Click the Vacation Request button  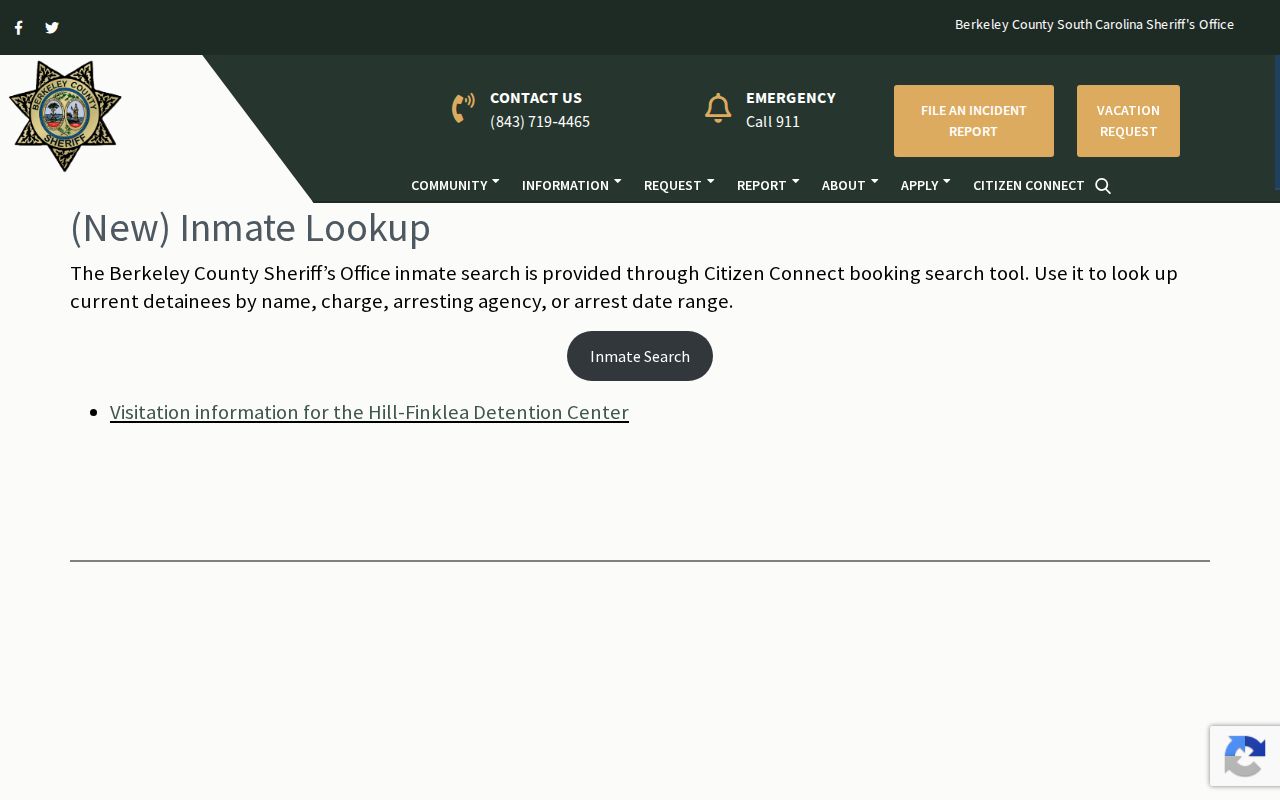1128,121
